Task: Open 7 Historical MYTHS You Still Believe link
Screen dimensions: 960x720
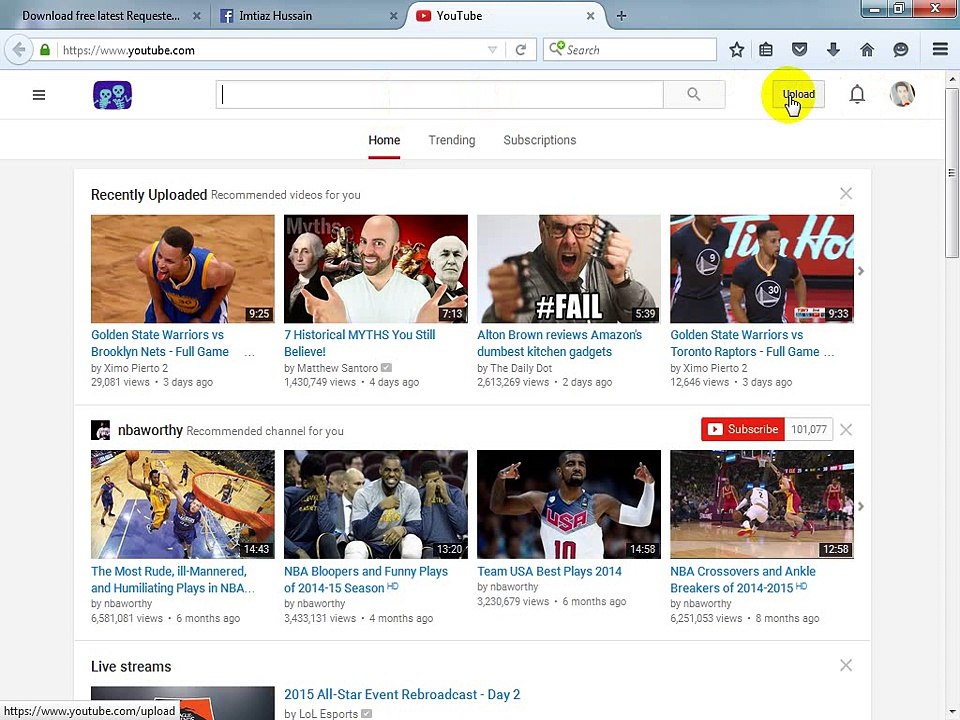Action: (359, 343)
